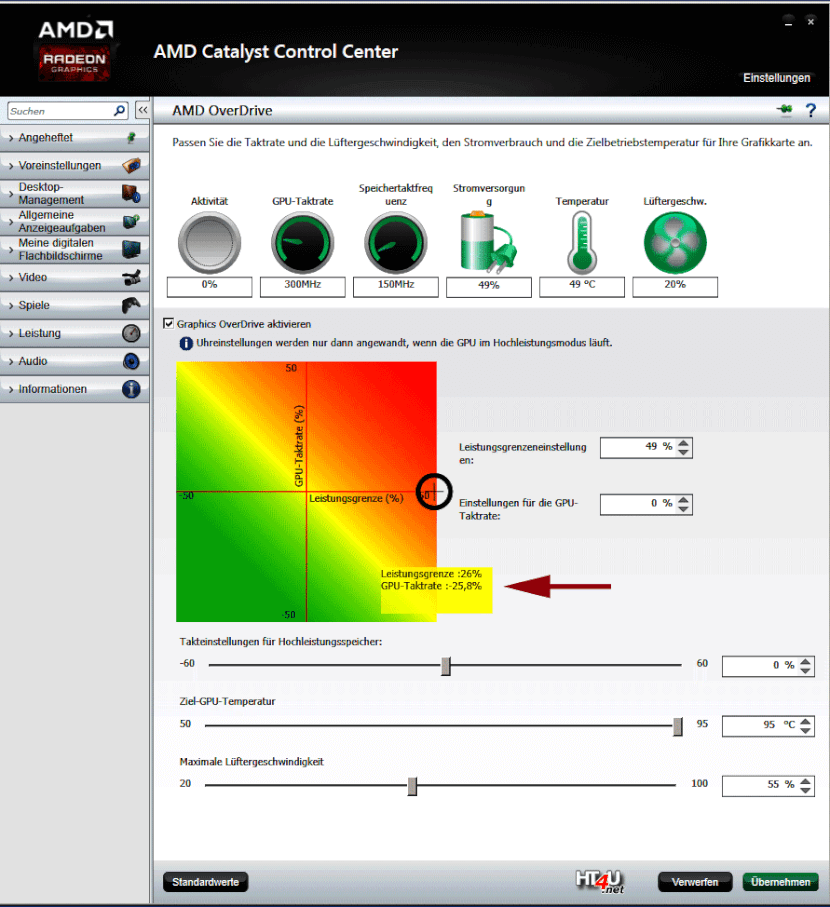Toggle Graphics OverDrive aktivieren checkbox

point(168,323)
